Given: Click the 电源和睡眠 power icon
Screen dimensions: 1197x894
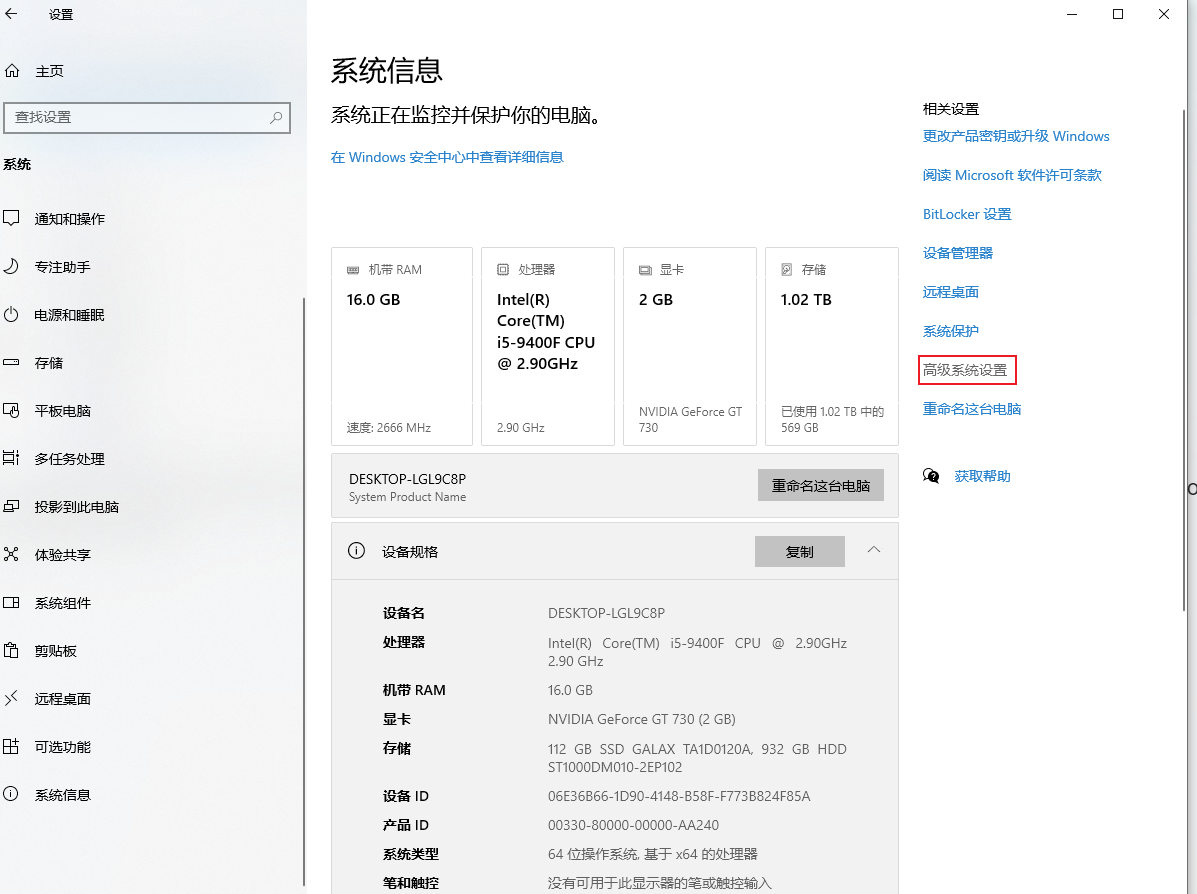Looking at the screenshot, I should pos(12,314).
